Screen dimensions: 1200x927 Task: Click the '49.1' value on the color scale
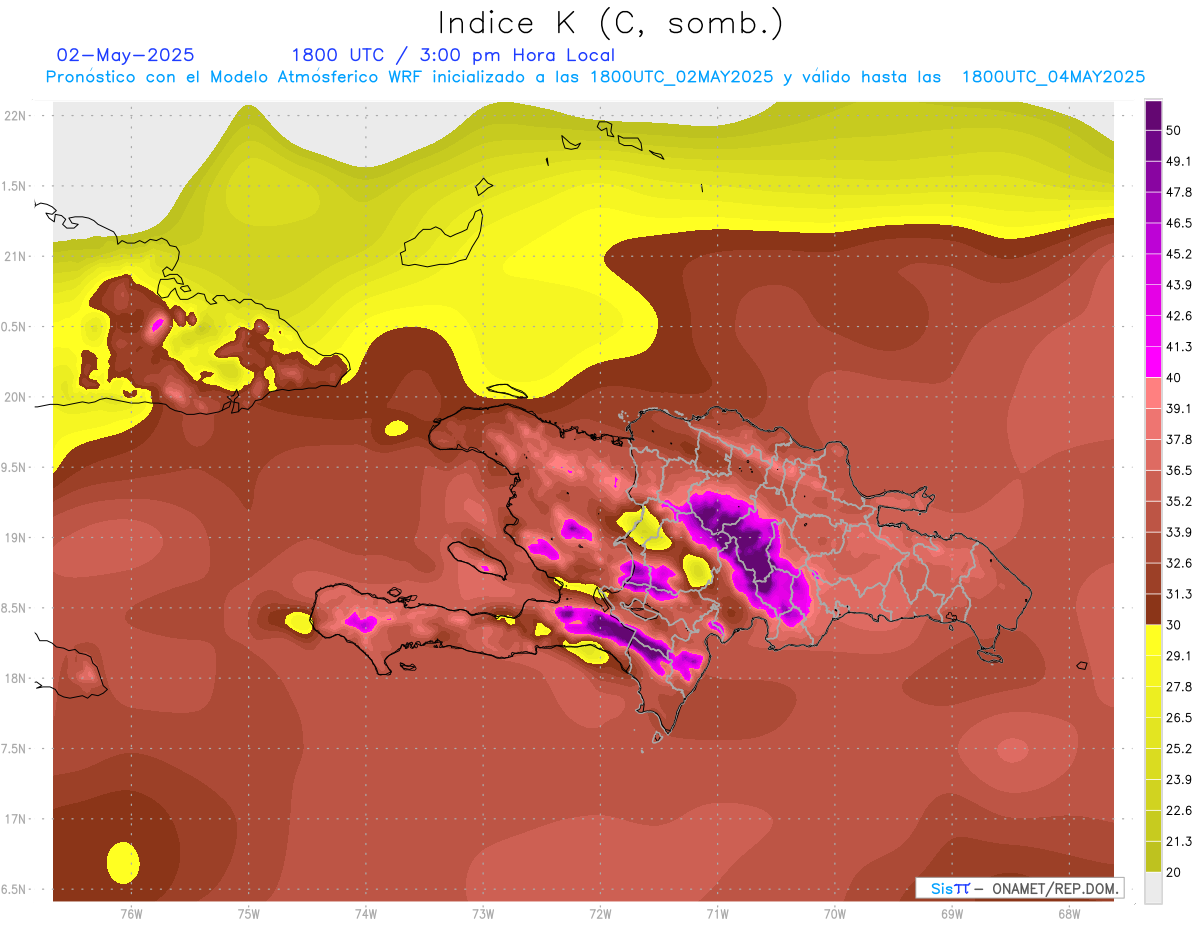coord(1179,161)
